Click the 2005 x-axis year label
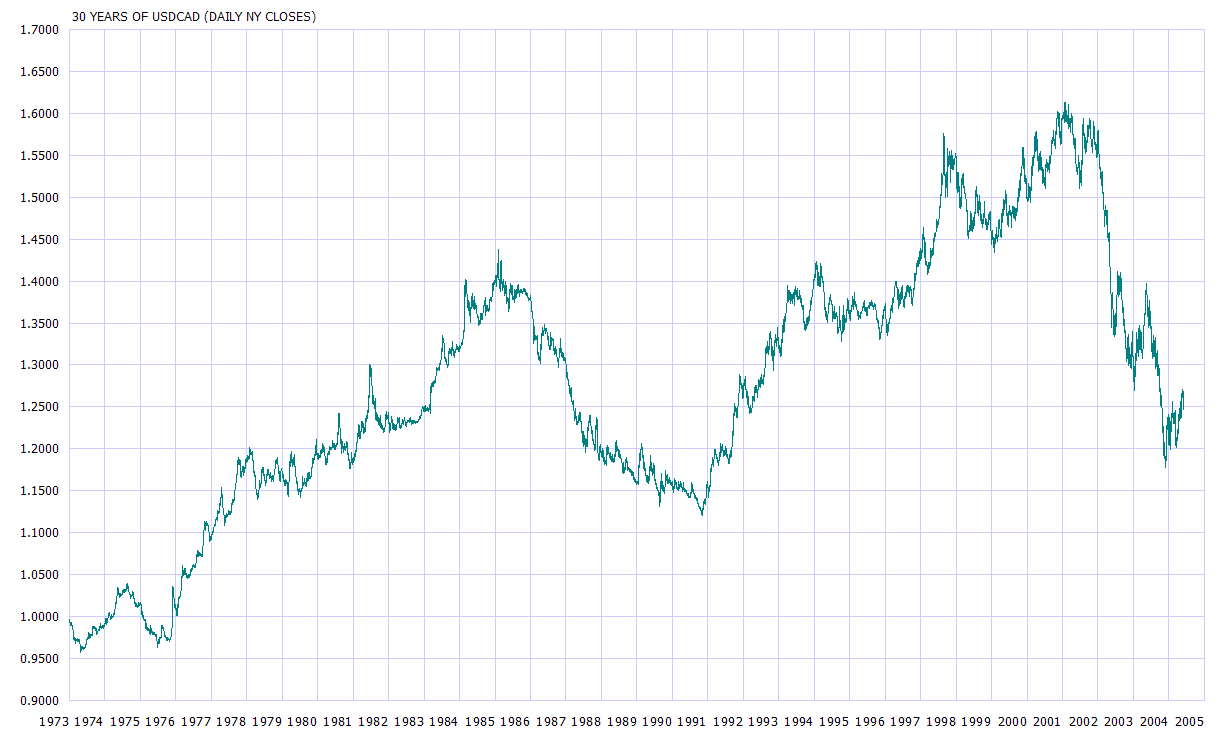This screenshot has height=750, width=1222. [1190, 722]
